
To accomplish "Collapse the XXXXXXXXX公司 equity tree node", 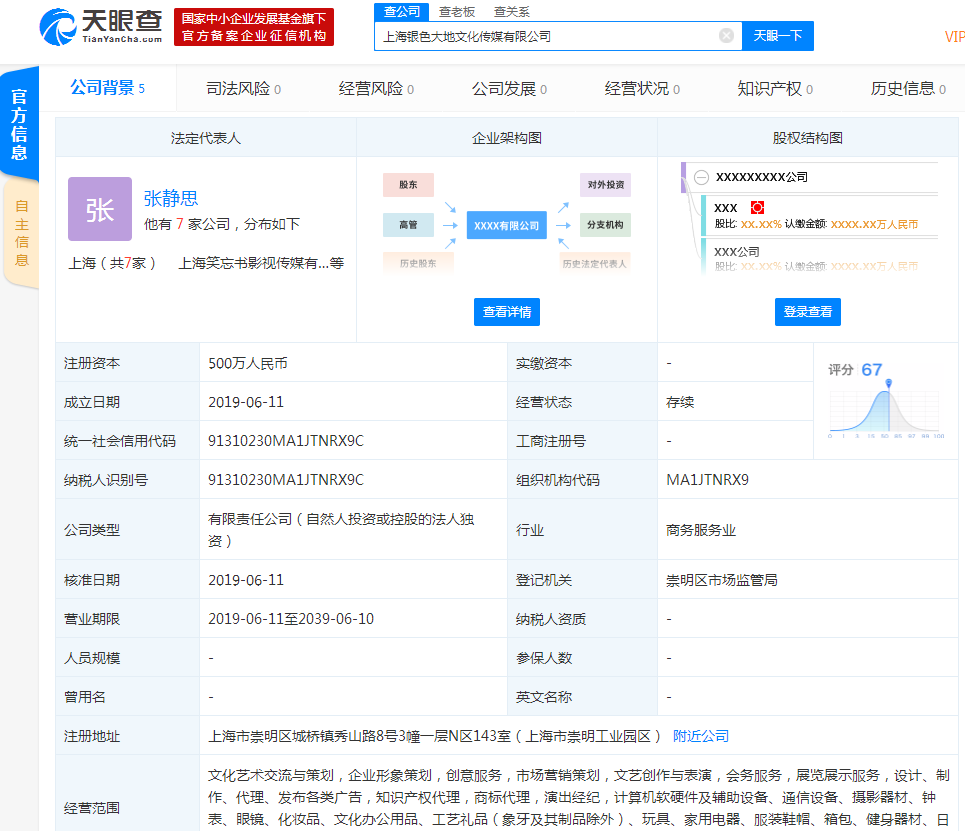I will (x=701, y=177).
